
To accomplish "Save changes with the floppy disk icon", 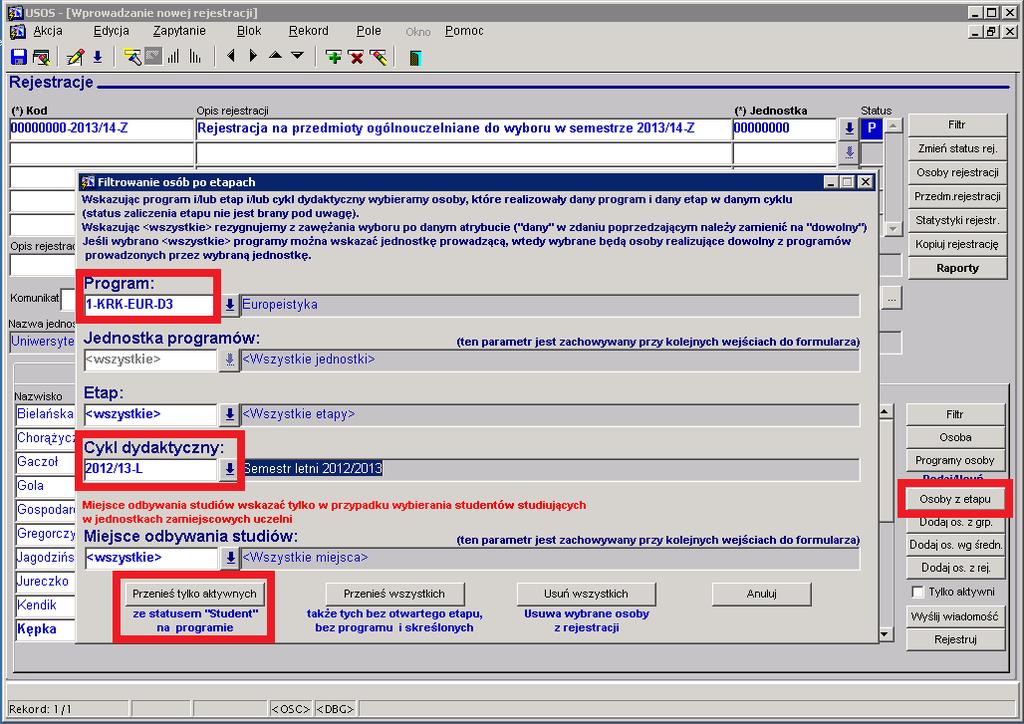I will (x=18, y=57).
